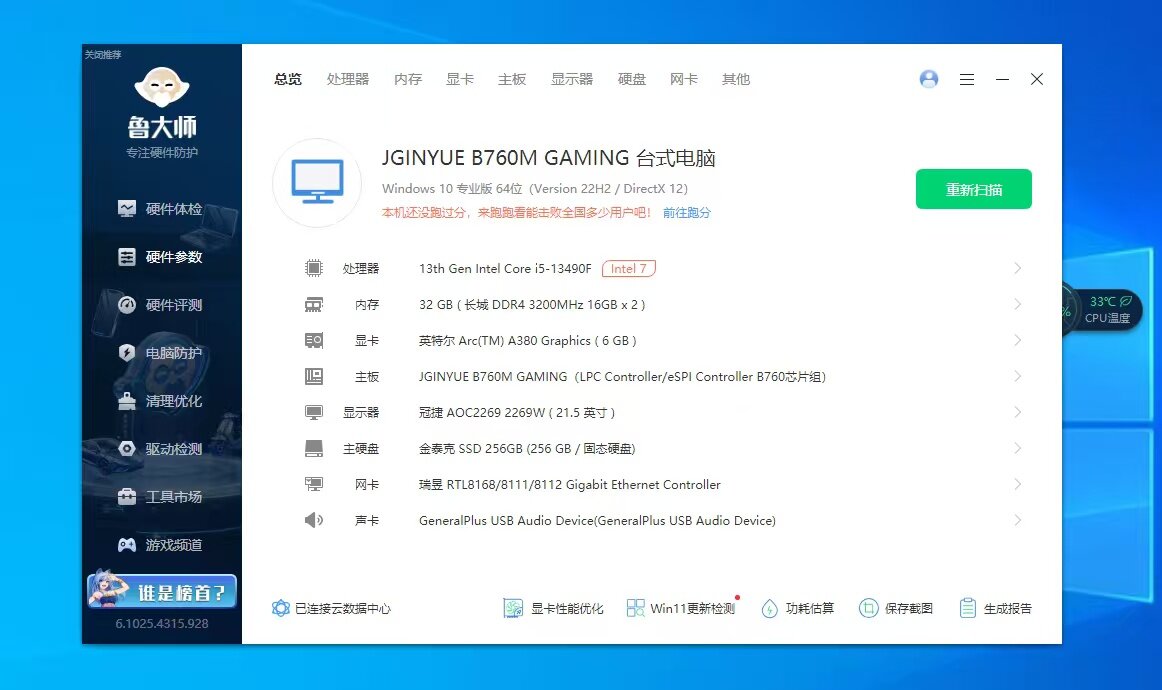1162x690 pixels.
Task: Click 保存截图 save screenshot icon
Action: click(897, 608)
